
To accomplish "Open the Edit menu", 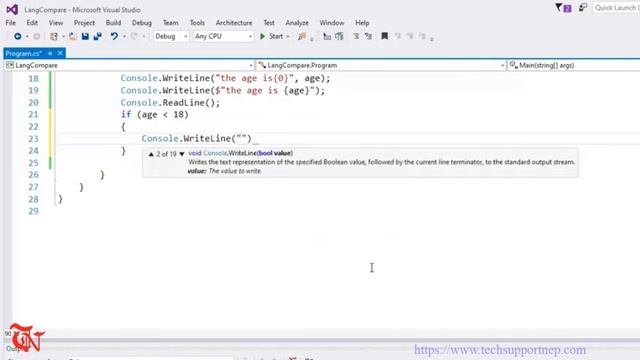I will 32,23.
